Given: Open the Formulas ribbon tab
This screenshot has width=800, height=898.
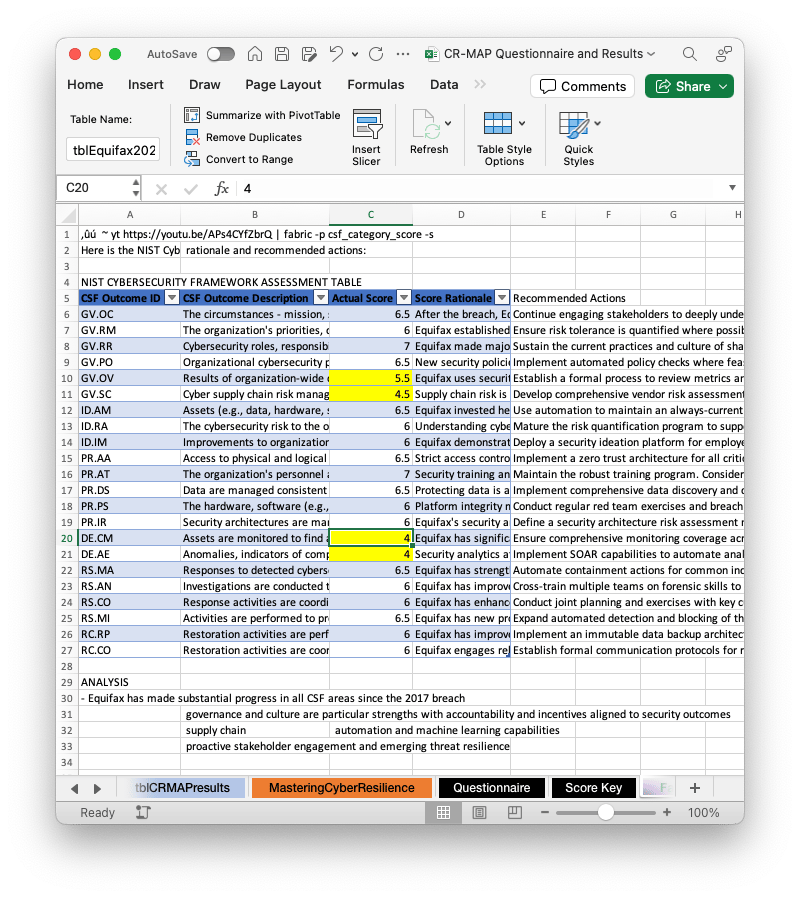Looking at the screenshot, I should click(376, 85).
